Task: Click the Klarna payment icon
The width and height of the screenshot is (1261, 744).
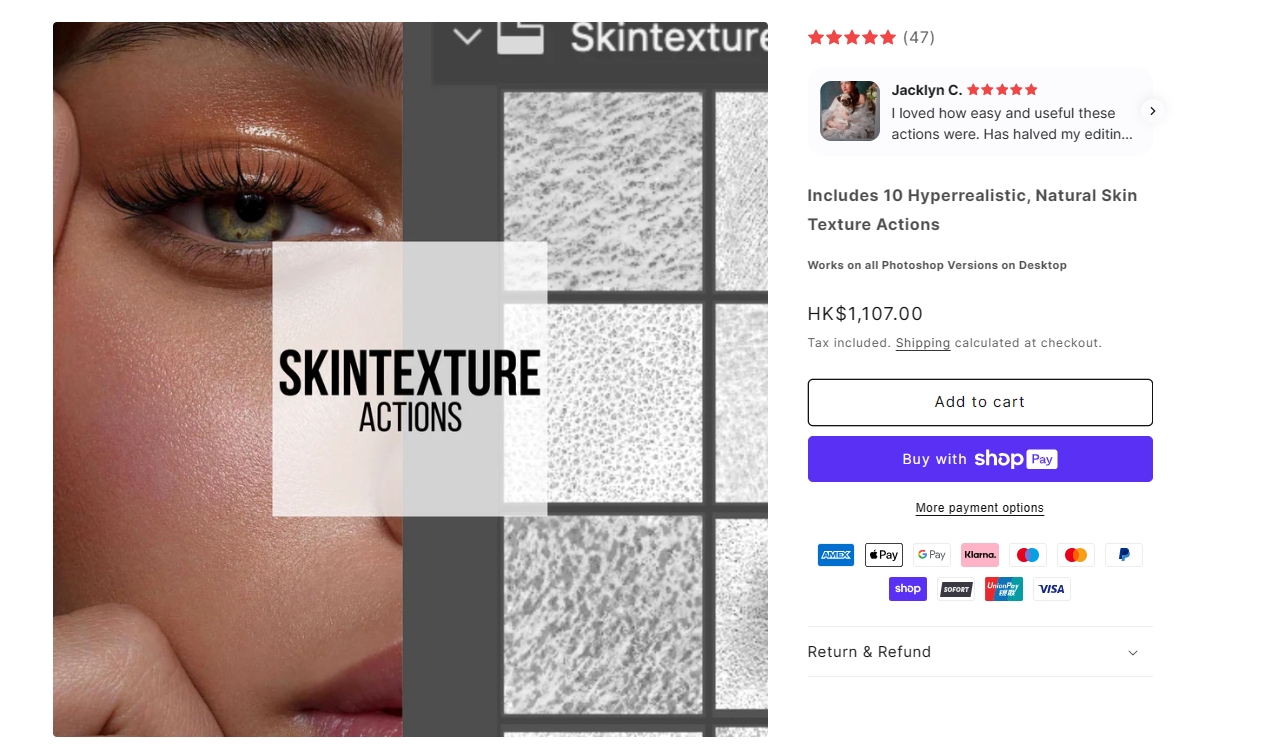Action: tap(980, 555)
